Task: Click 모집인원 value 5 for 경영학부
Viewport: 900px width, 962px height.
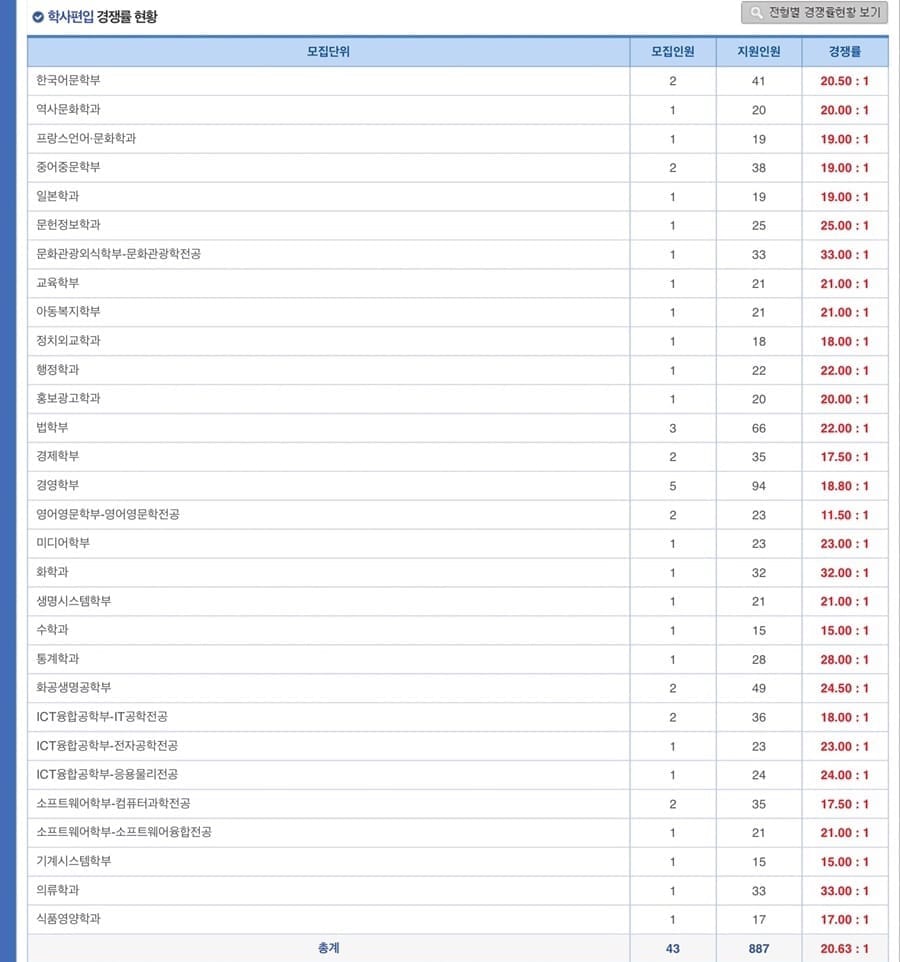Action: (672, 486)
